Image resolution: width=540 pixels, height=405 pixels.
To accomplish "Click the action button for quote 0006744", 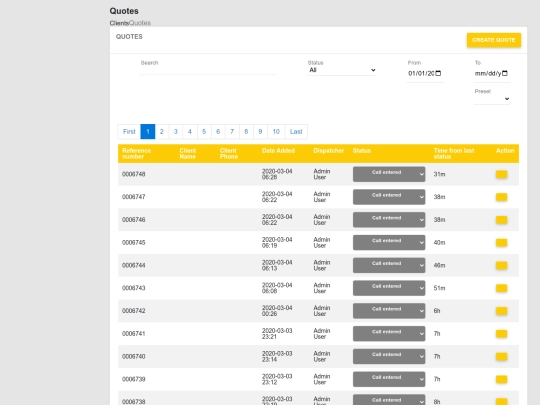I will 501,265.
